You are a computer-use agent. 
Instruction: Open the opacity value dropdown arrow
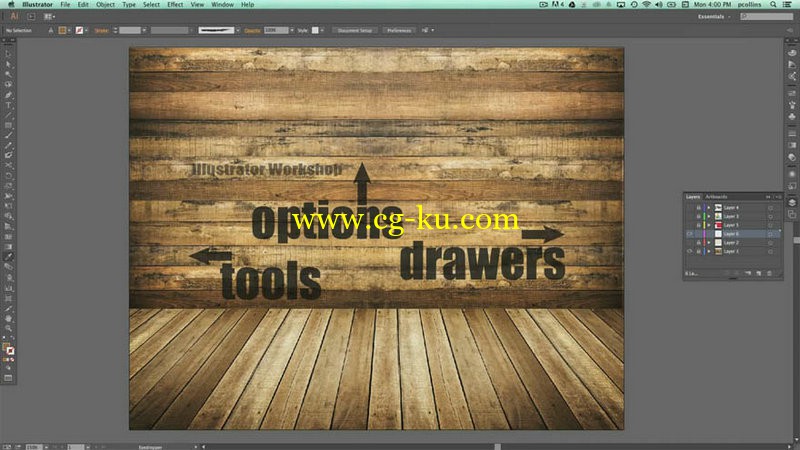(x=292, y=30)
